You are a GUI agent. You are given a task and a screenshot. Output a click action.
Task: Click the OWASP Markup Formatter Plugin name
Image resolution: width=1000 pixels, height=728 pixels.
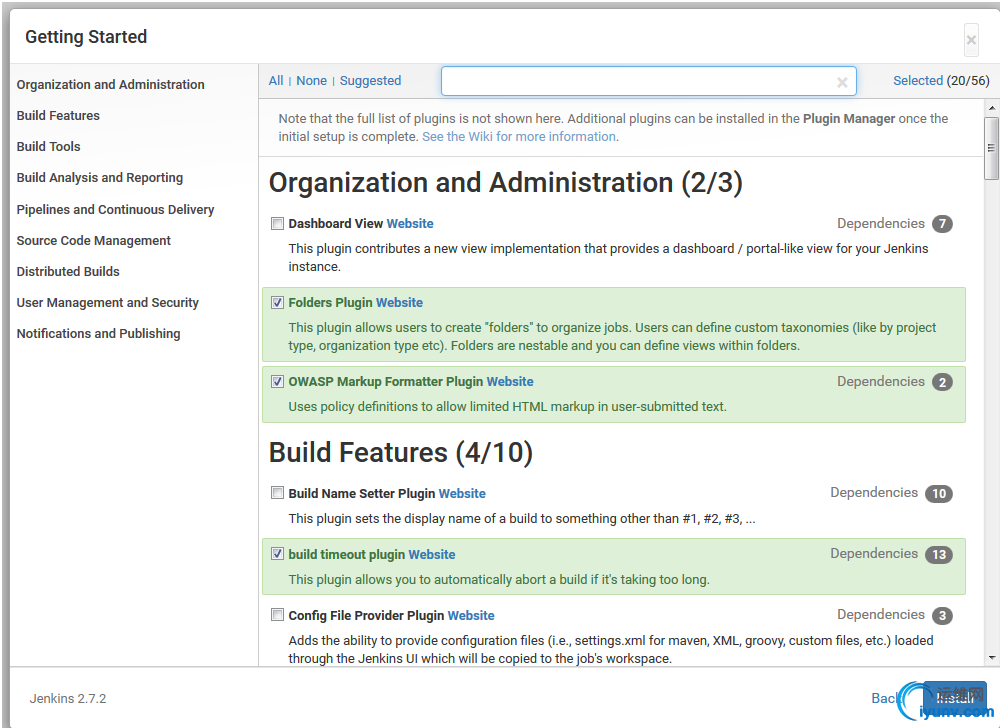coord(386,382)
